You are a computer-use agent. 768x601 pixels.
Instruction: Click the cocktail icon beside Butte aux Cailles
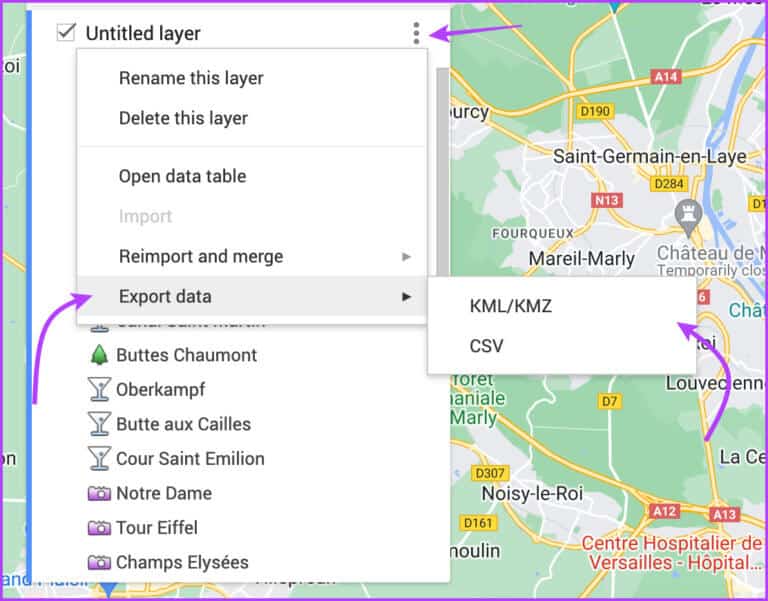(x=99, y=424)
